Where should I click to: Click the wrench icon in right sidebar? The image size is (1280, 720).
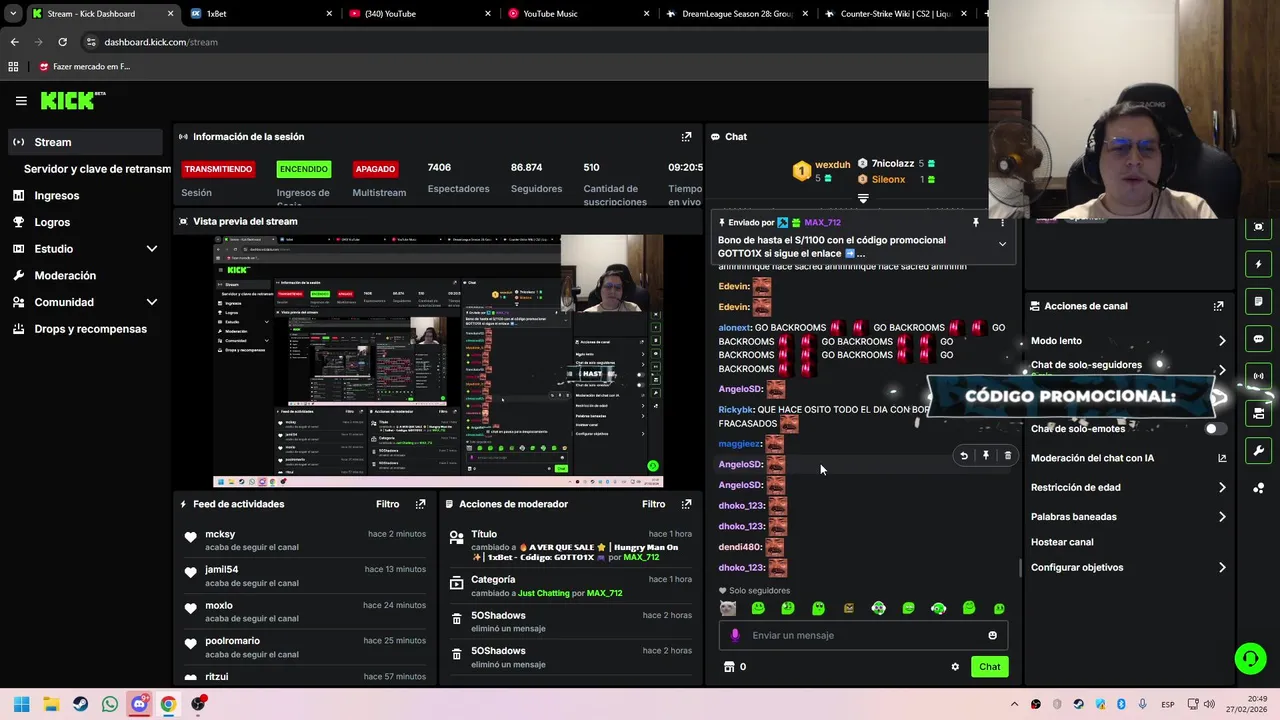[1258, 450]
